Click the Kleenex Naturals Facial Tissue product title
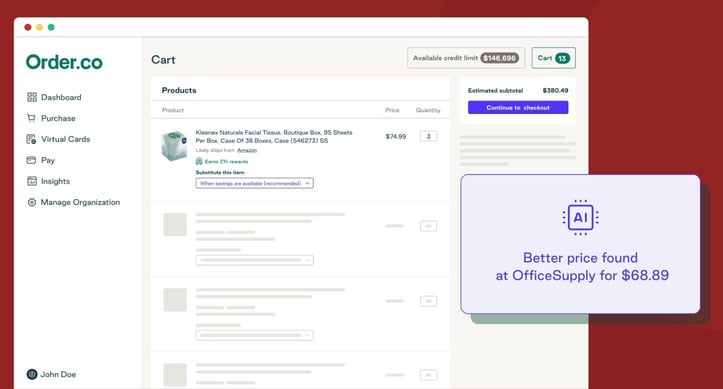 (274, 136)
